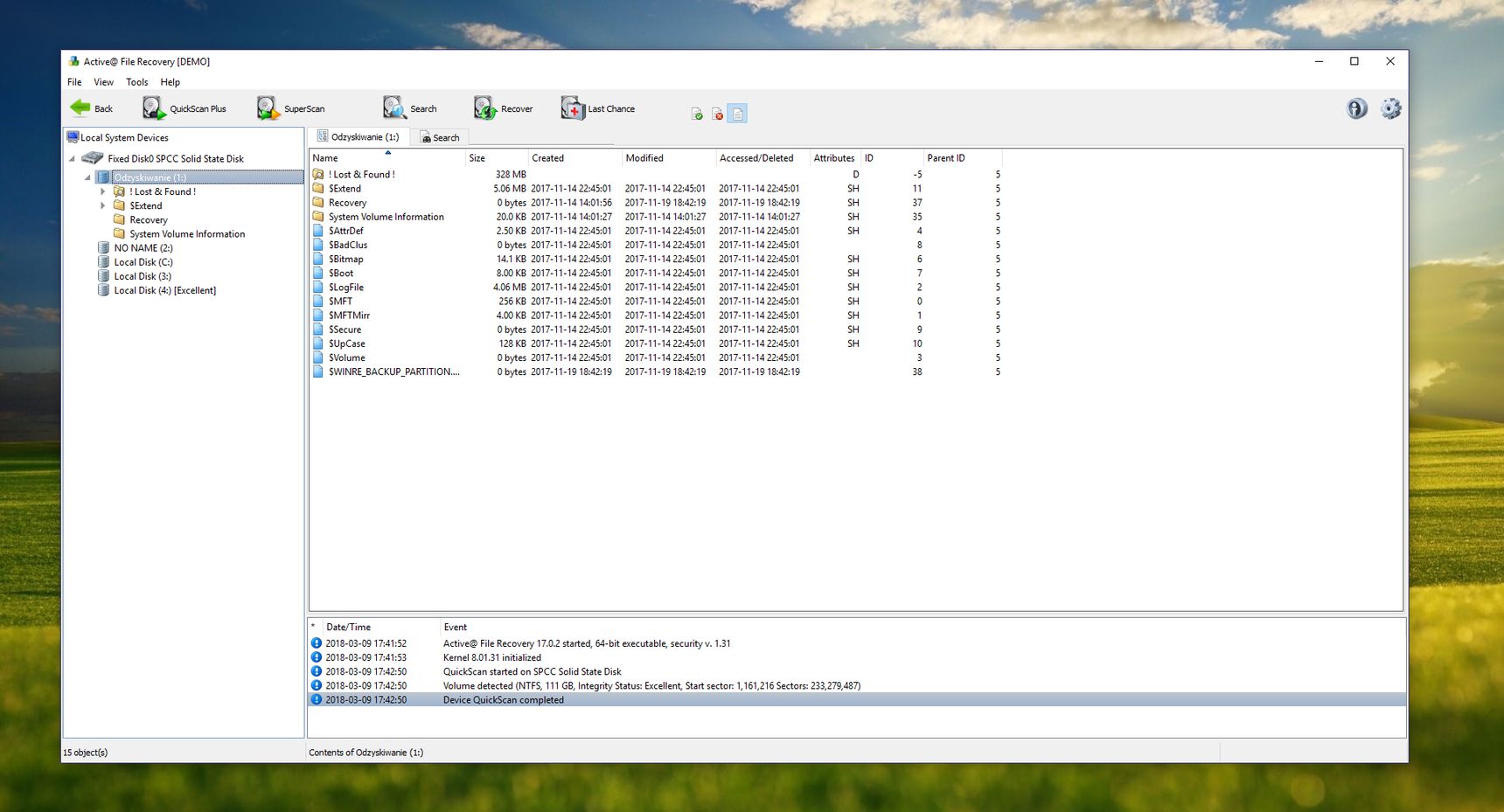Click the green-check file filter icon
This screenshot has width=1504, height=812.
[x=697, y=114]
